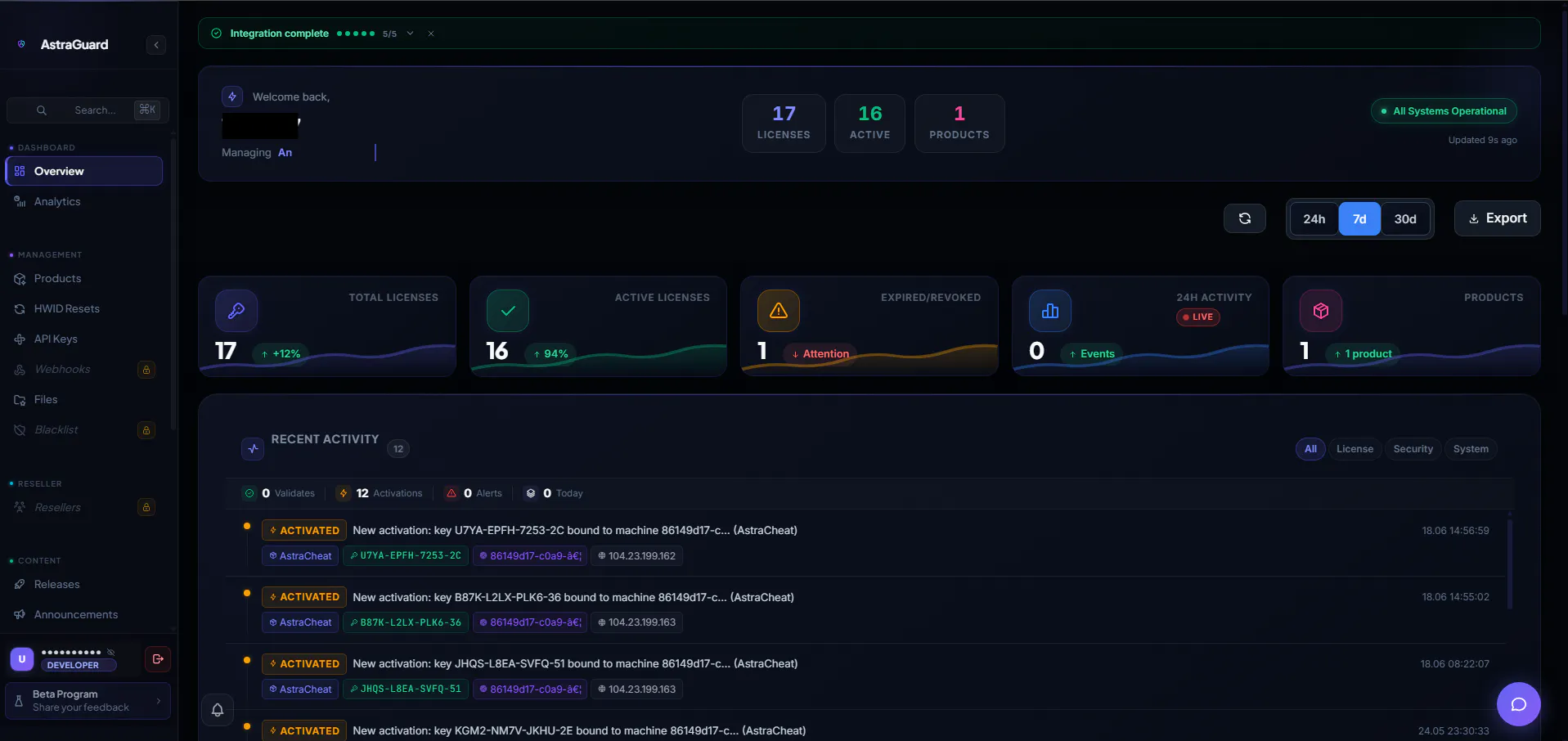The width and height of the screenshot is (1568, 741).
Task: Click the 16 Active summary box
Action: click(869, 123)
